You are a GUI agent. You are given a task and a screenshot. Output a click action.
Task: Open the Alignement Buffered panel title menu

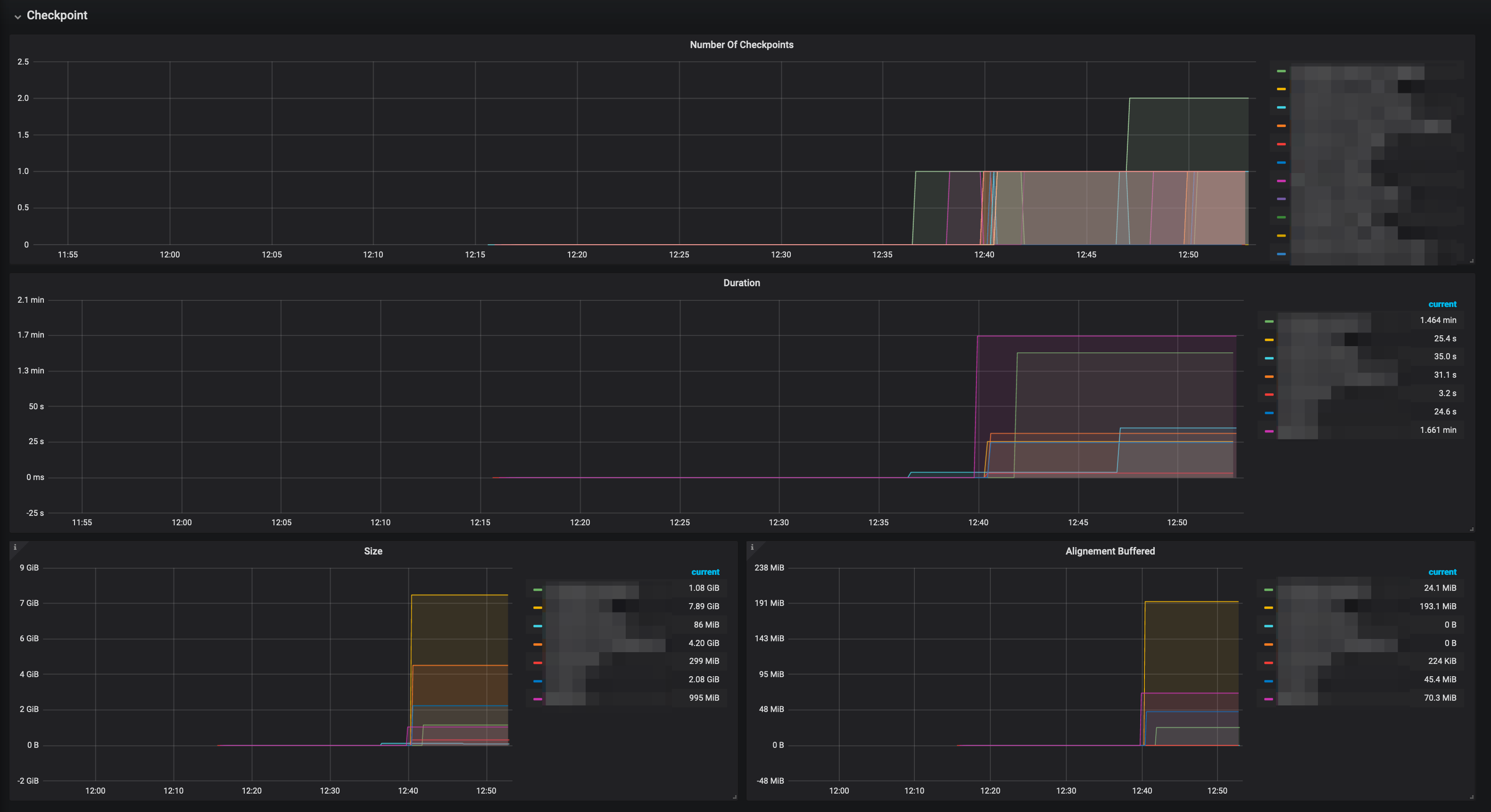1110,551
